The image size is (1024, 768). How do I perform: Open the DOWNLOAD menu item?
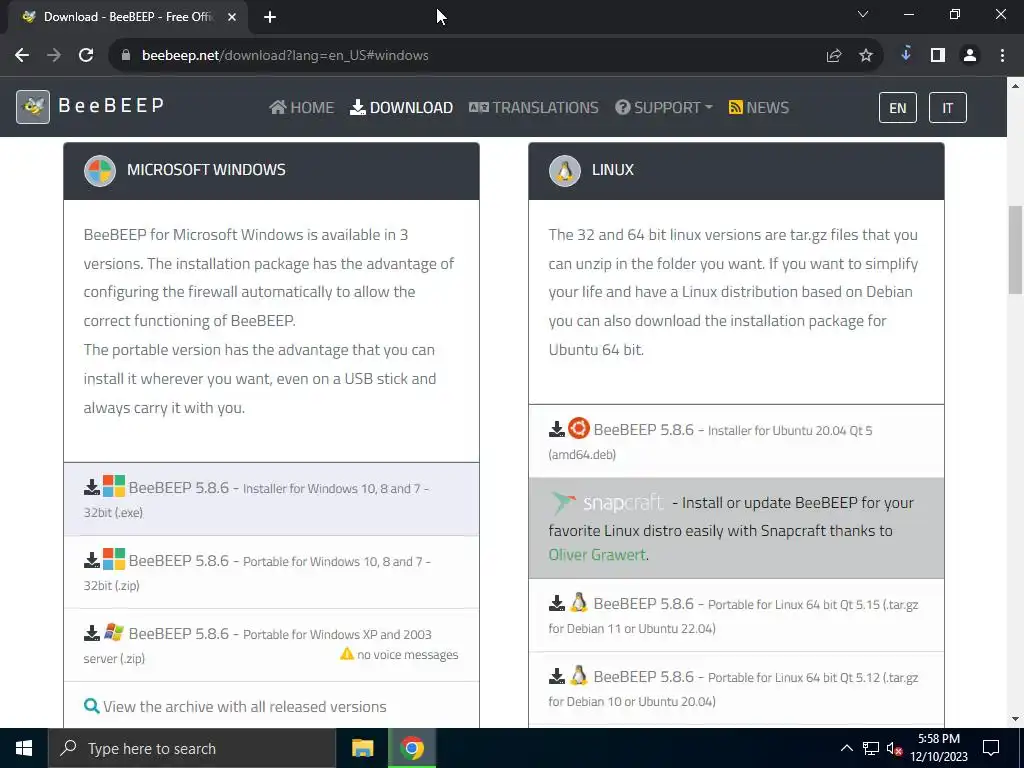point(402,108)
